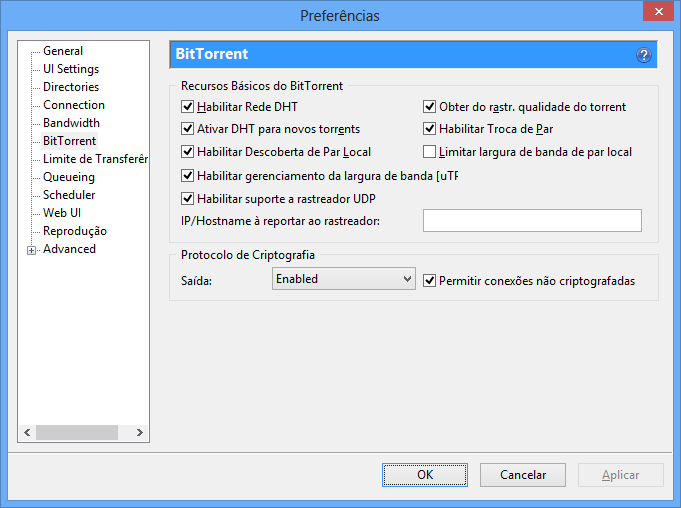Click the Cancelar button
This screenshot has height=508, width=681.
click(x=522, y=475)
